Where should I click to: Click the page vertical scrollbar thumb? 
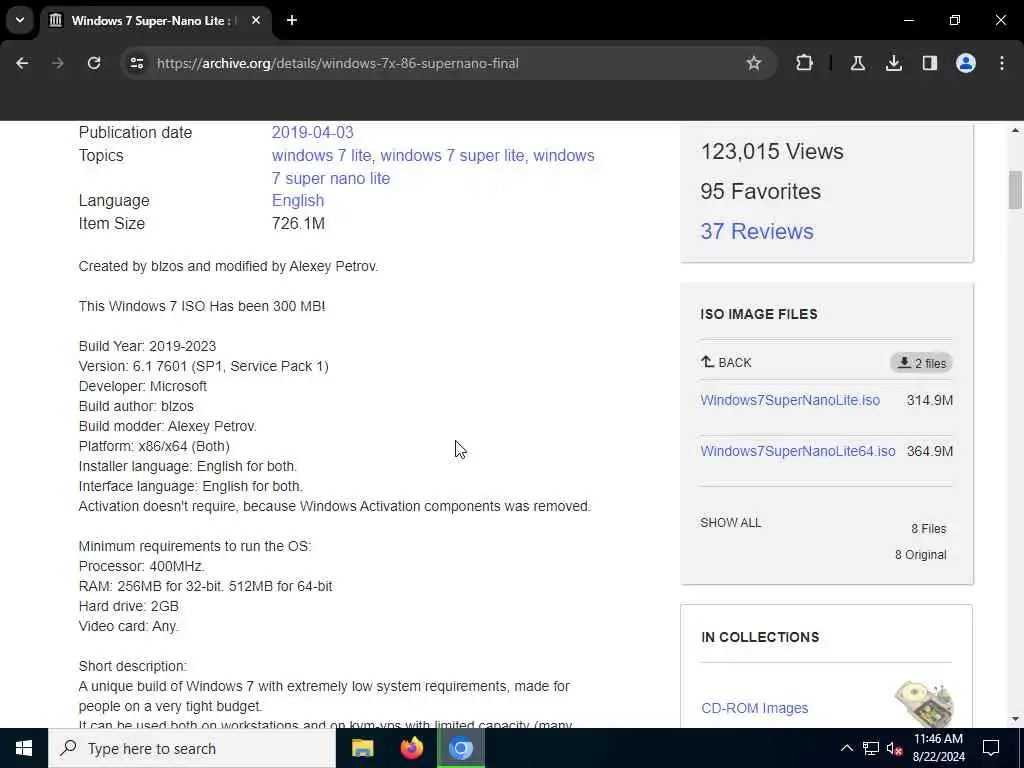(1015, 190)
